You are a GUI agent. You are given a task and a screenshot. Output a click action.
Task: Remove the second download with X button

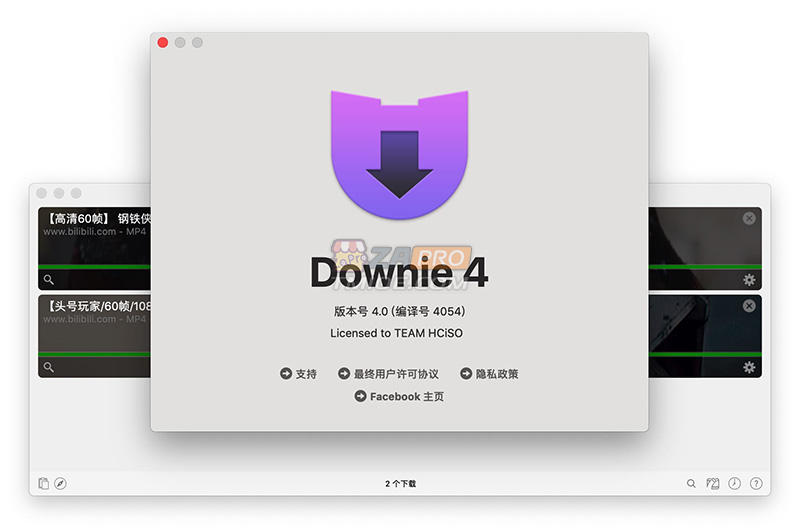click(749, 305)
